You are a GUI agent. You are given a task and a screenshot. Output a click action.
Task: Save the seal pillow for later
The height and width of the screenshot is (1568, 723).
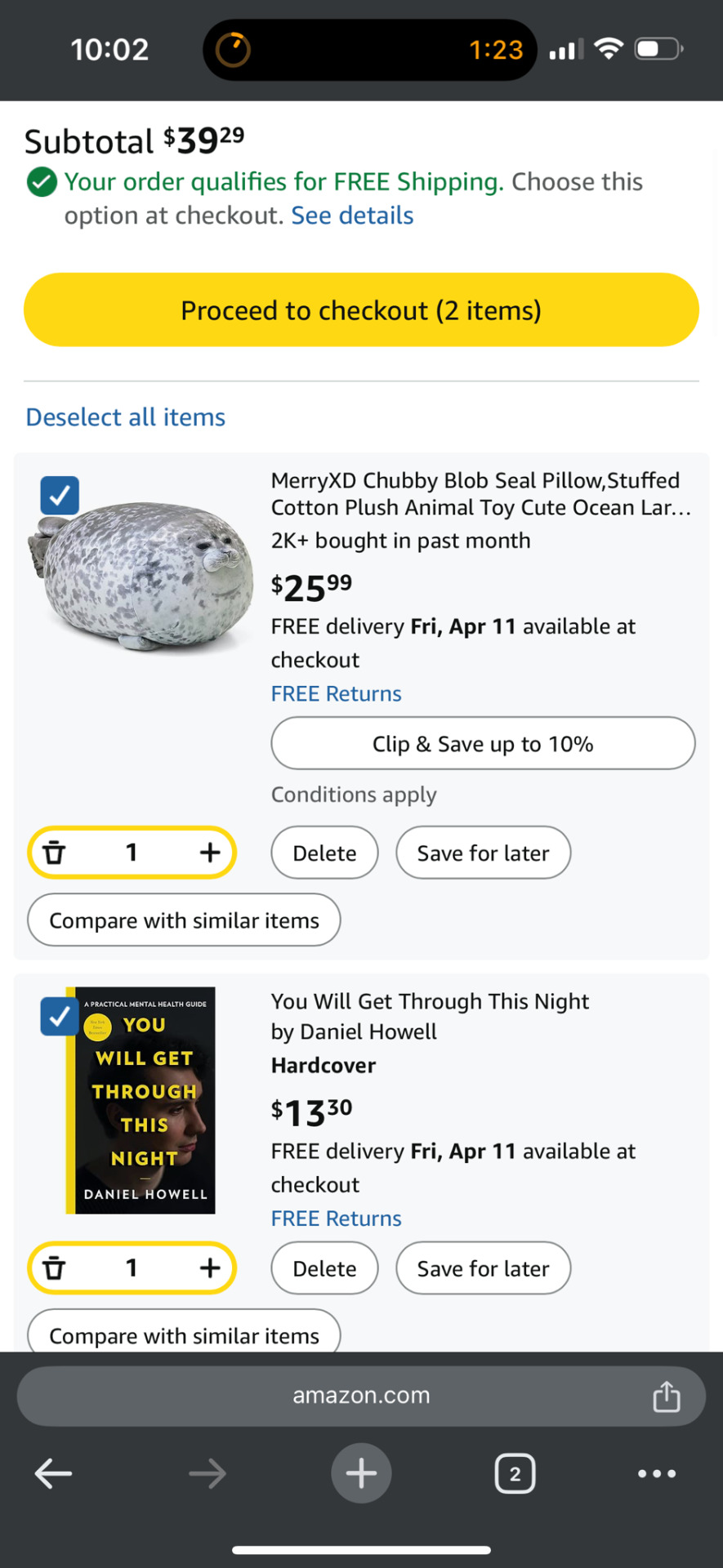pyautogui.click(x=483, y=853)
